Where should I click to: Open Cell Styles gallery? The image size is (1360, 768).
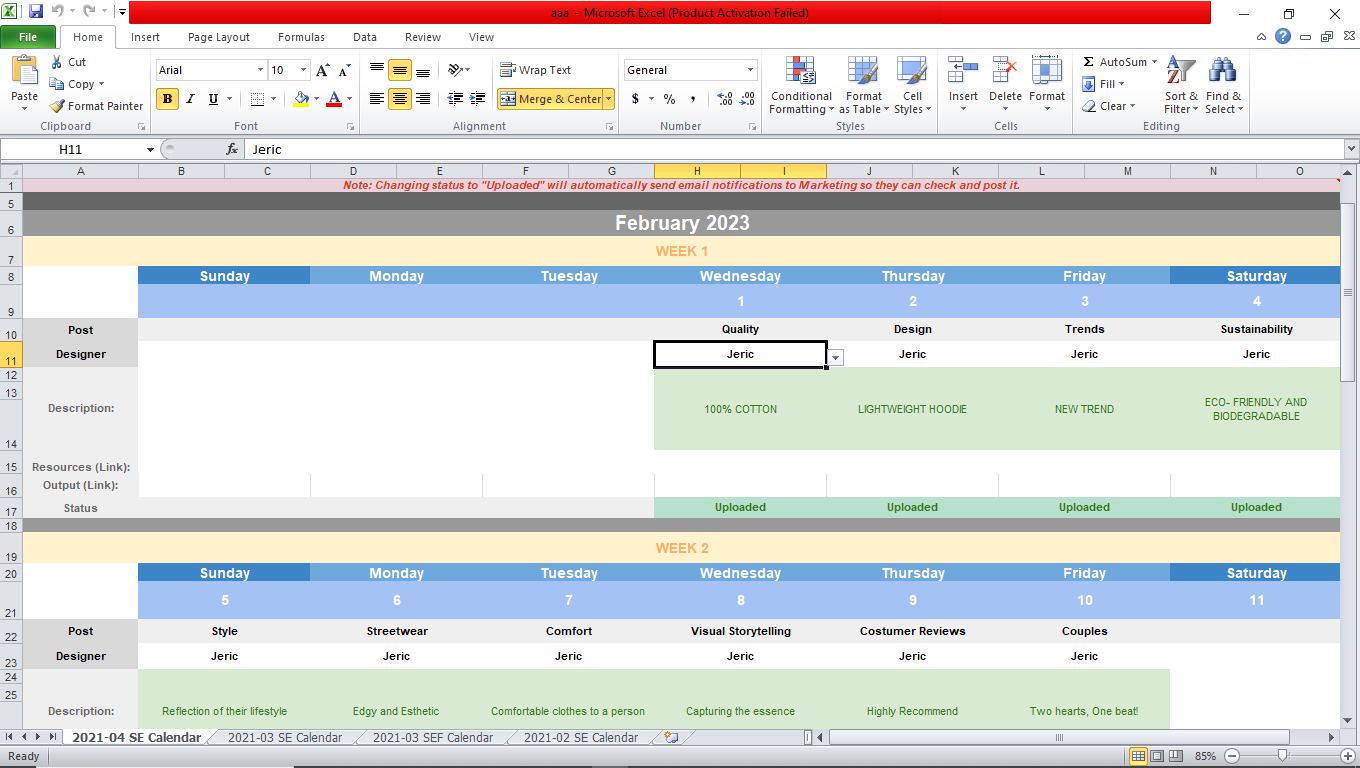click(x=912, y=85)
